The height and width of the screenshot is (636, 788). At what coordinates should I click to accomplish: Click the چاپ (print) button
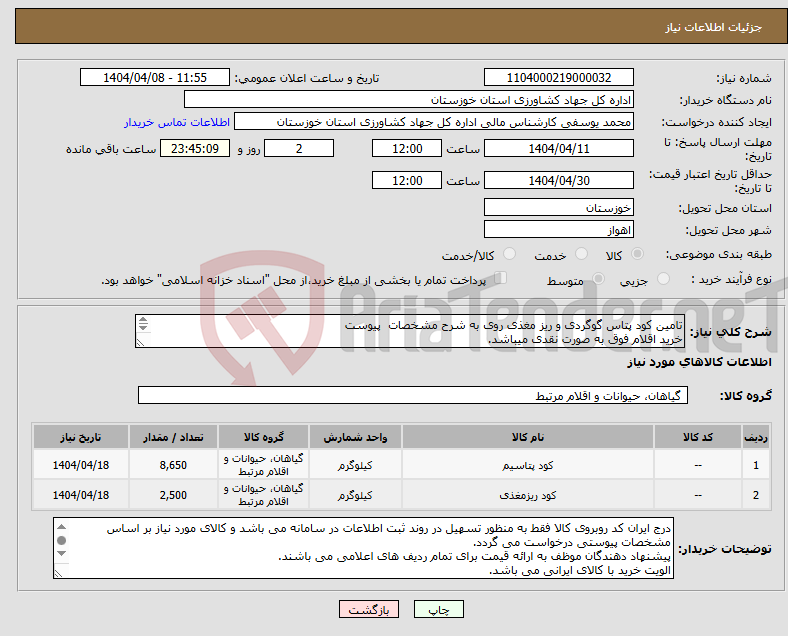(x=438, y=609)
